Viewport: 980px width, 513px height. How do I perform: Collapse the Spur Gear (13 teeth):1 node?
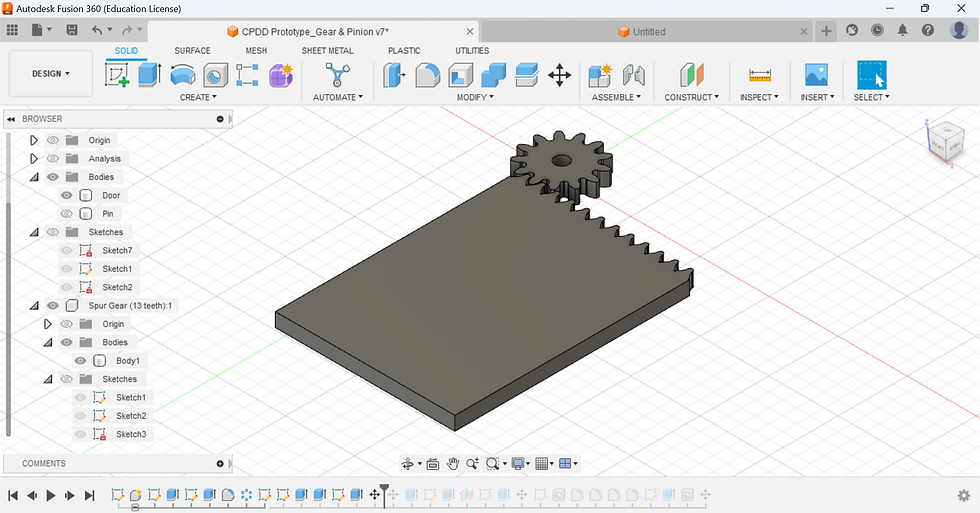coord(34,306)
